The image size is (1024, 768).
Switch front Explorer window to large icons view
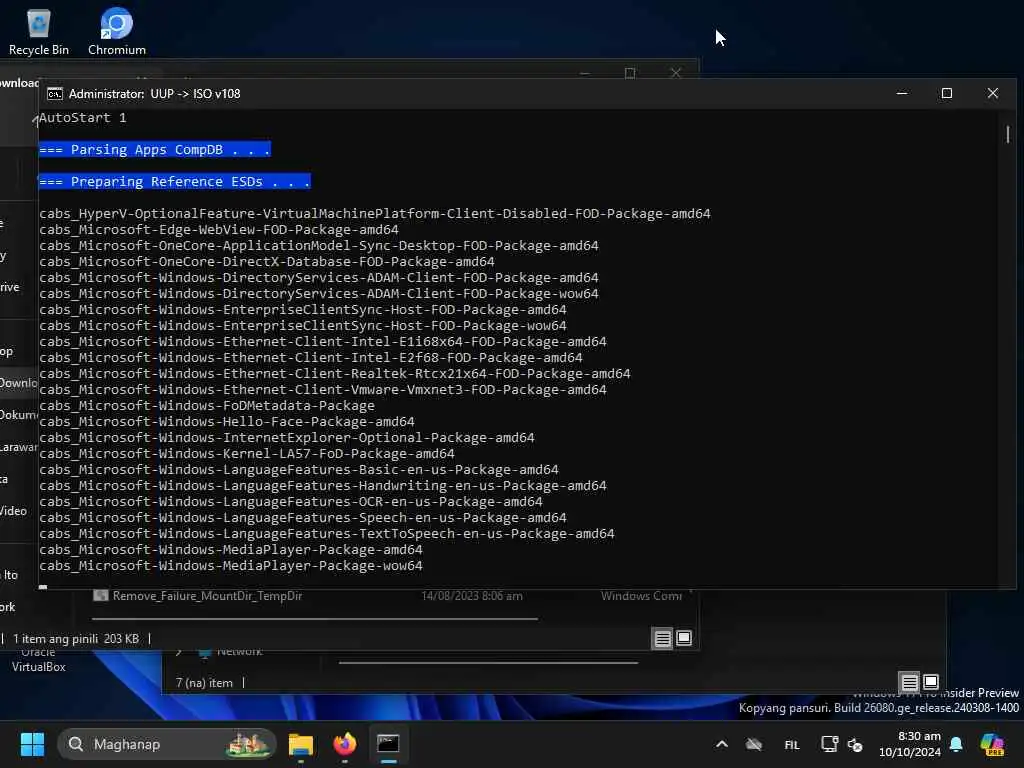click(684, 638)
